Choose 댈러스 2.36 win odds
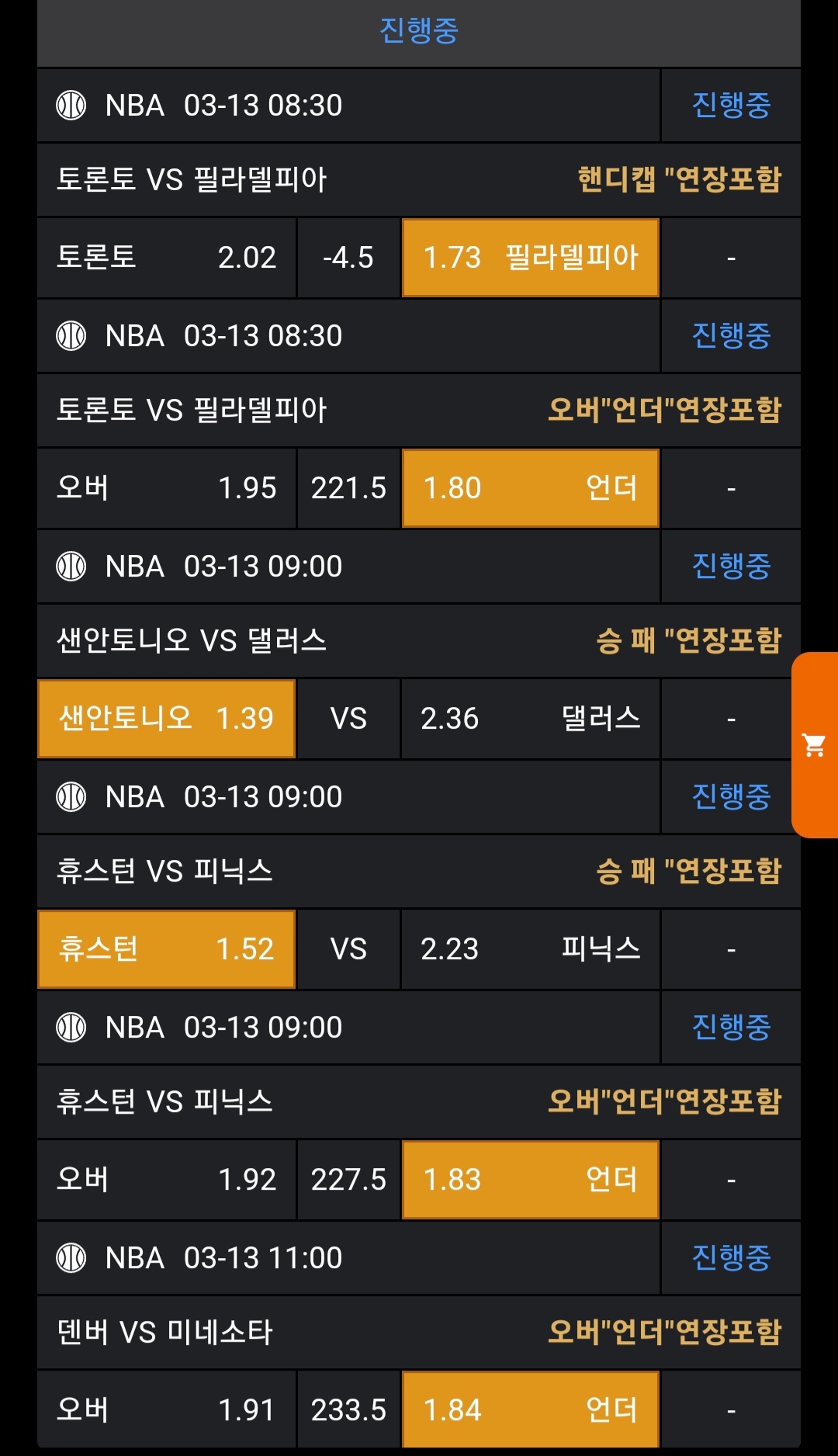The height and width of the screenshot is (1456, 838). tap(530, 719)
